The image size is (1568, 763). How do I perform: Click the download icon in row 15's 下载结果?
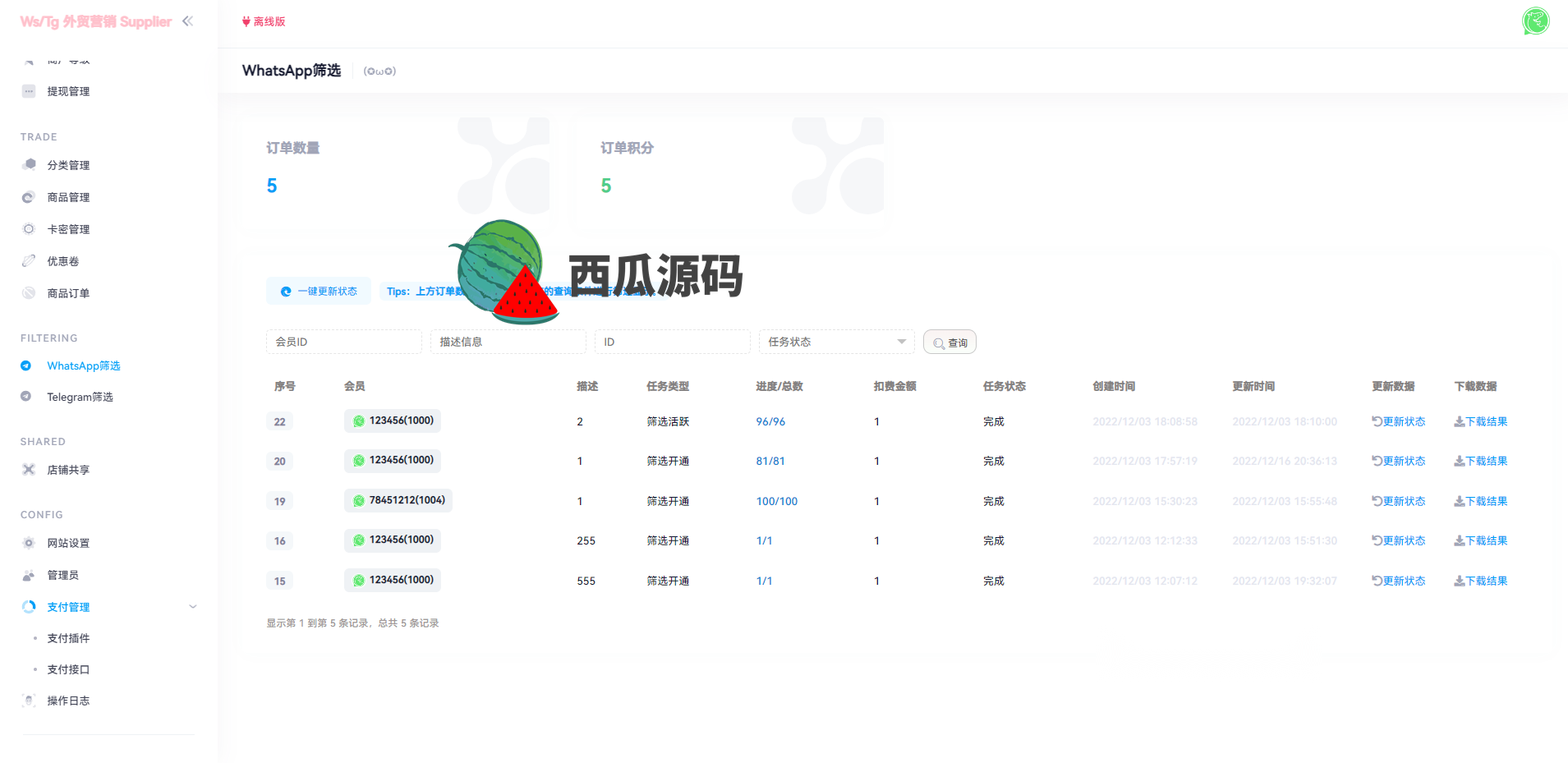(x=1460, y=581)
